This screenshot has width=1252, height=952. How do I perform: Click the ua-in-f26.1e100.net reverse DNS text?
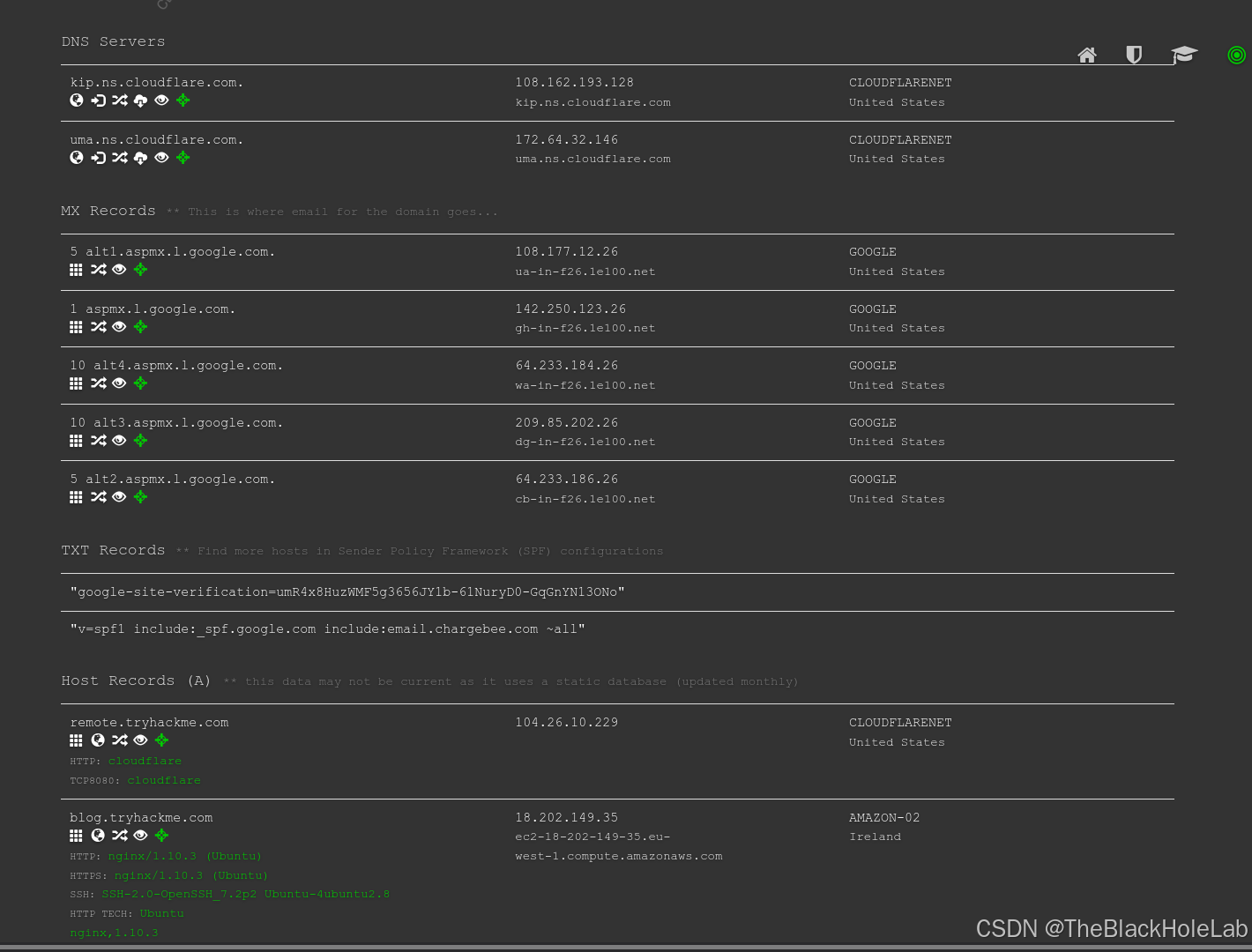(x=585, y=271)
